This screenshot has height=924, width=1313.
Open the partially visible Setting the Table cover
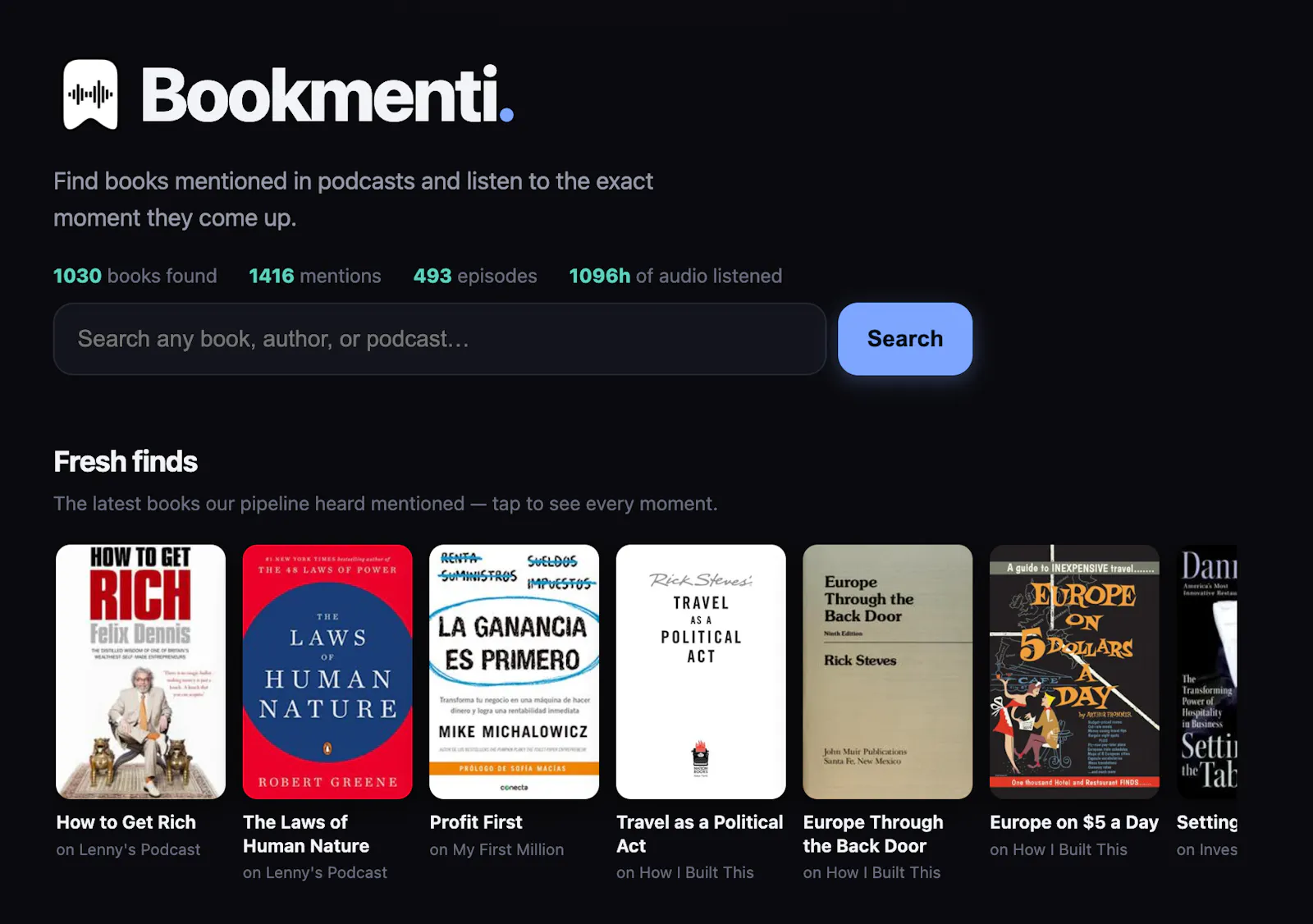1206,671
